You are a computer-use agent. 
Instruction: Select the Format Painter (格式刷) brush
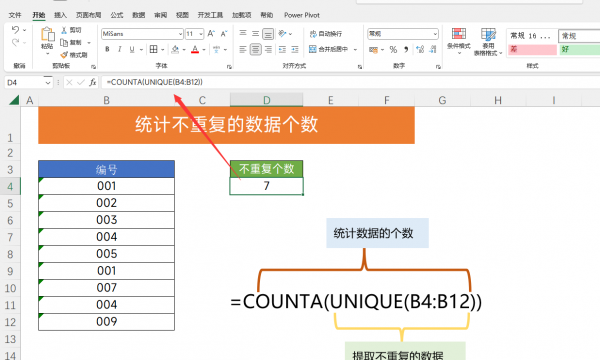click(64, 55)
